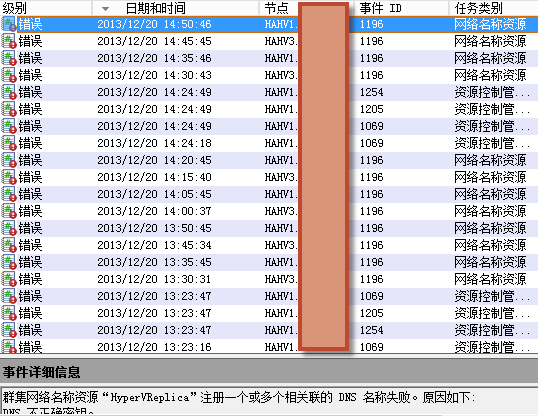
Task: Click the error icon of the 13:50:45 row
Action: 9,228
